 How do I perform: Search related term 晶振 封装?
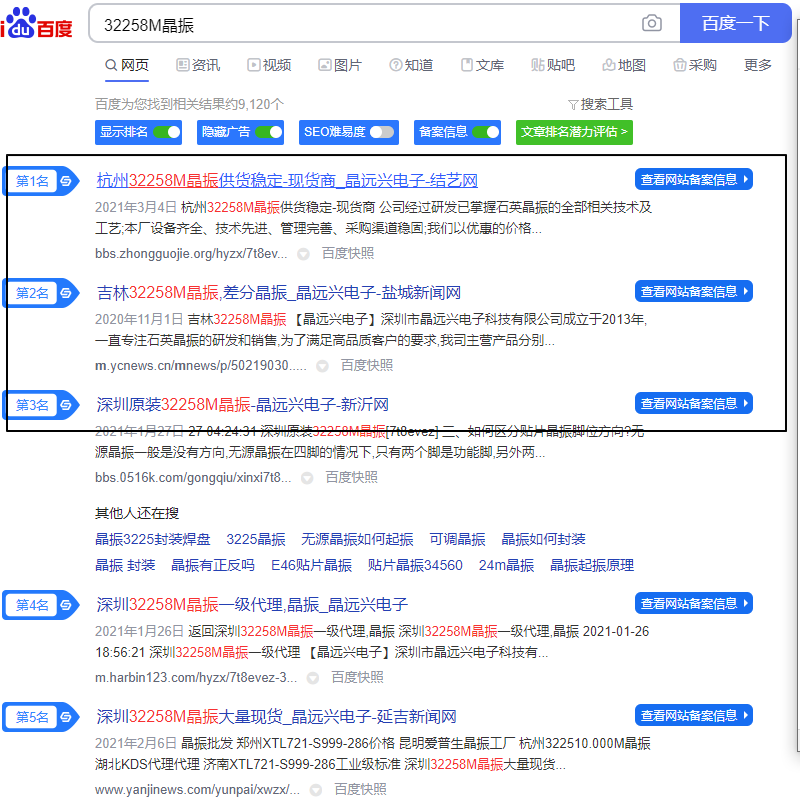125,566
